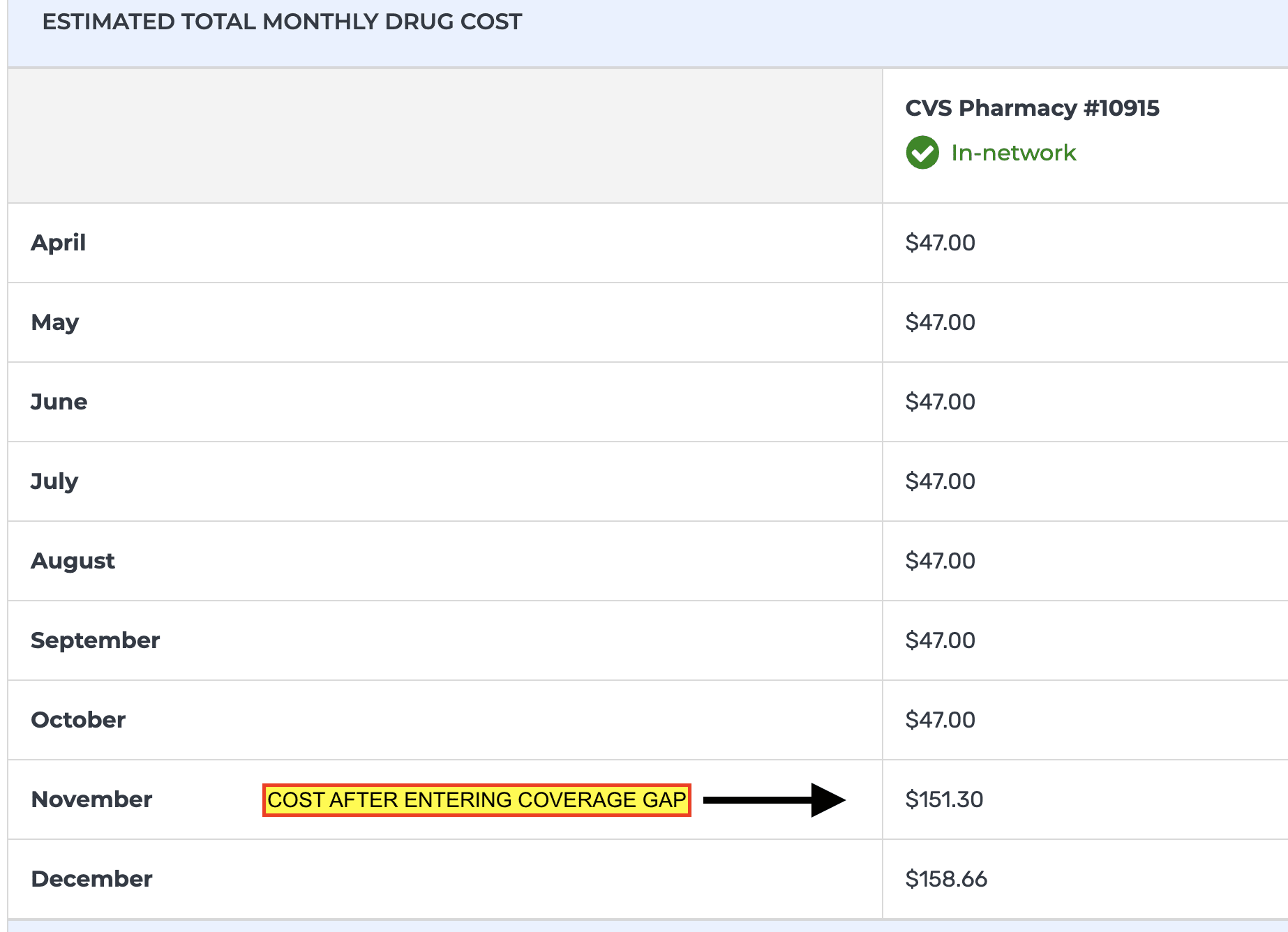Select the September row label
The width and height of the screenshot is (1288, 932).
[96, 641]
